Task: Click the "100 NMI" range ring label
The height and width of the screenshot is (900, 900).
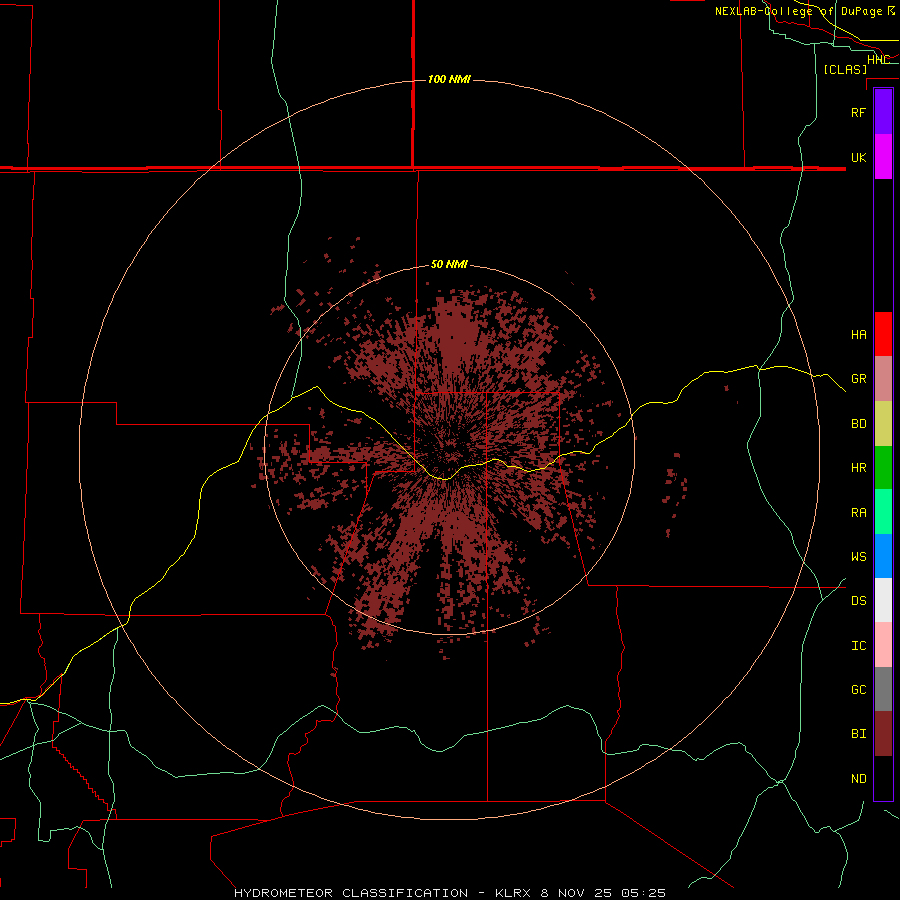Action: pyautogui.click(x=449, y=79)
